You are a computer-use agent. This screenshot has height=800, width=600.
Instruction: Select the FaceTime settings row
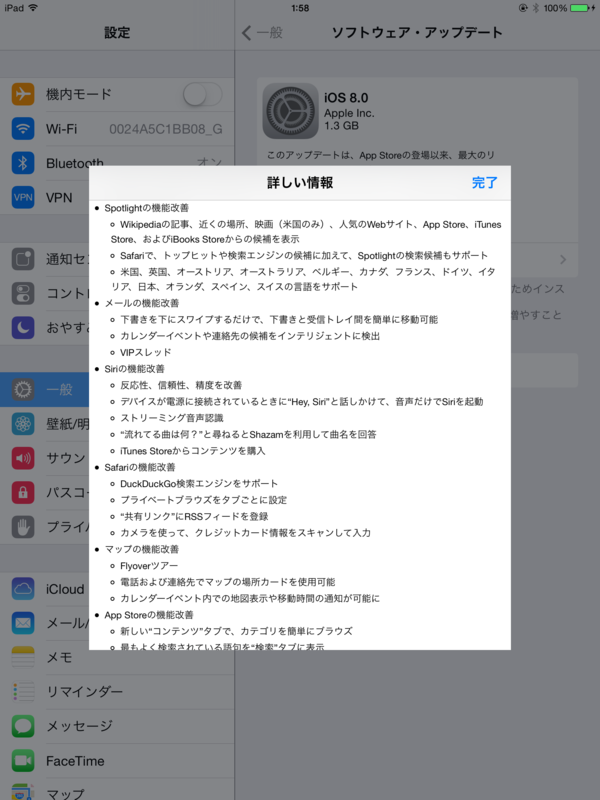[117, 761]
